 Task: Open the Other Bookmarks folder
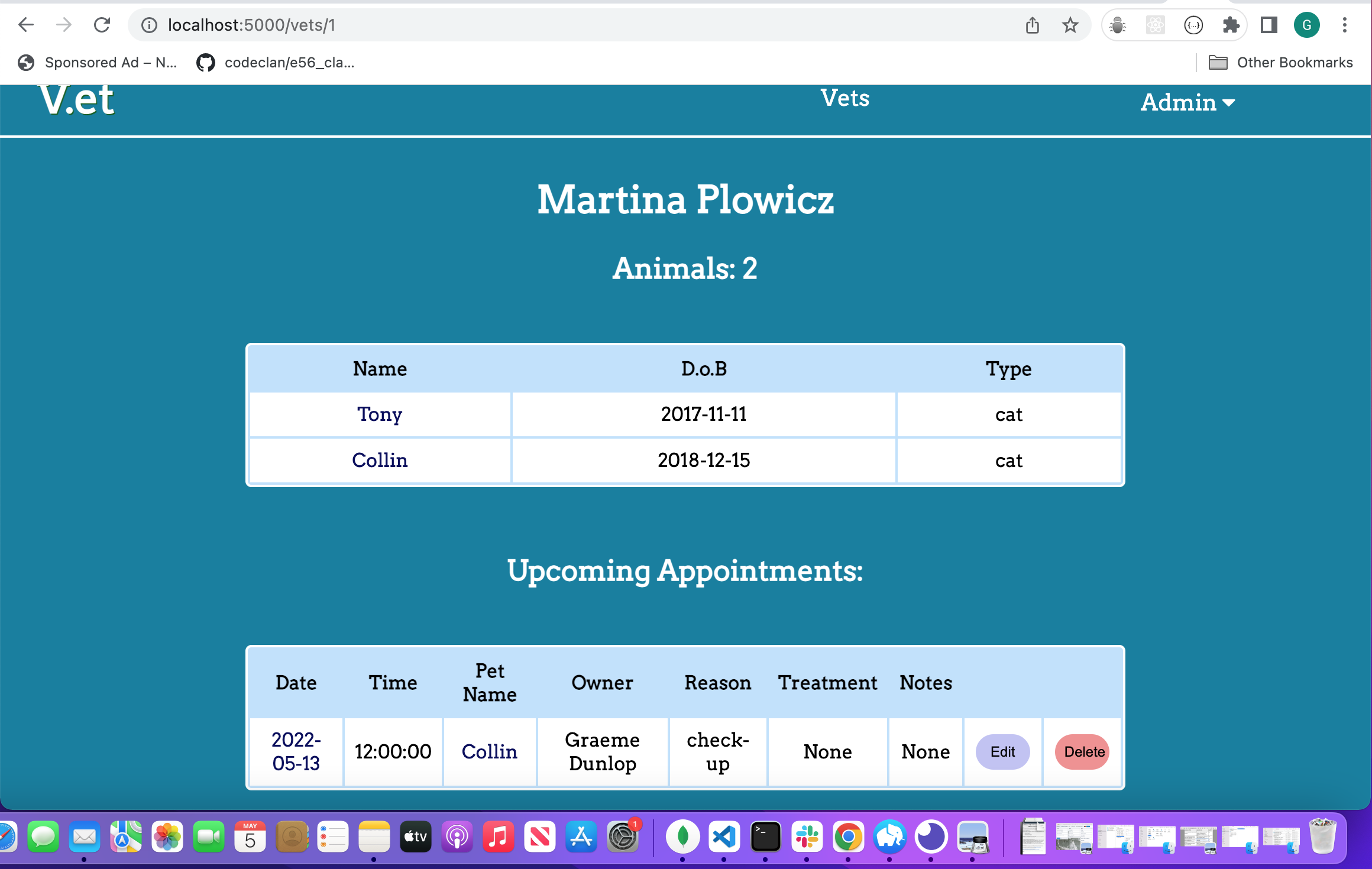coord(1280,63)
